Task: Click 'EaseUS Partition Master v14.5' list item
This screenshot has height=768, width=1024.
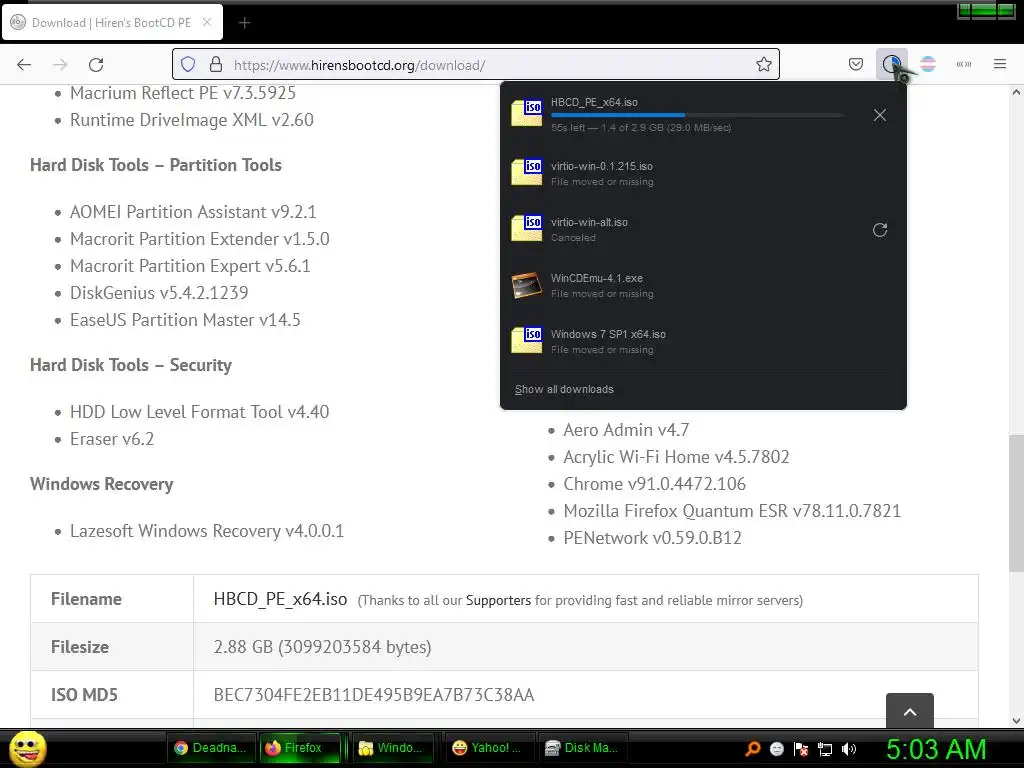Action: point(185,320)
